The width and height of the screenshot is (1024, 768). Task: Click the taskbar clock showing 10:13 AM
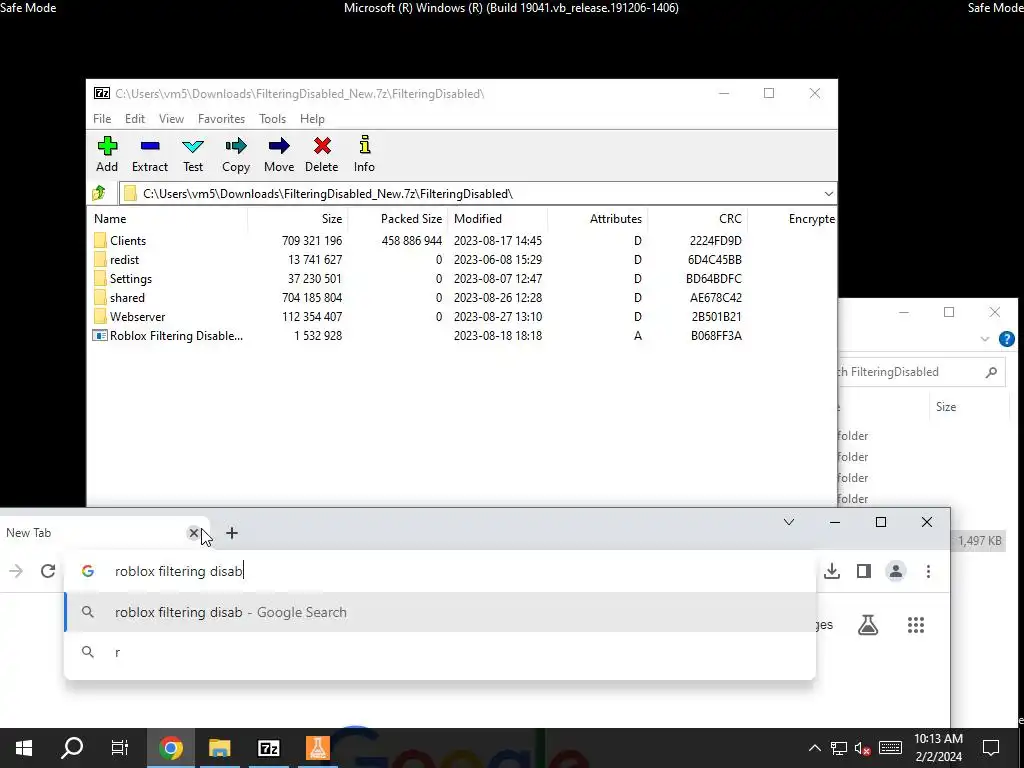[x=938, y=748]
